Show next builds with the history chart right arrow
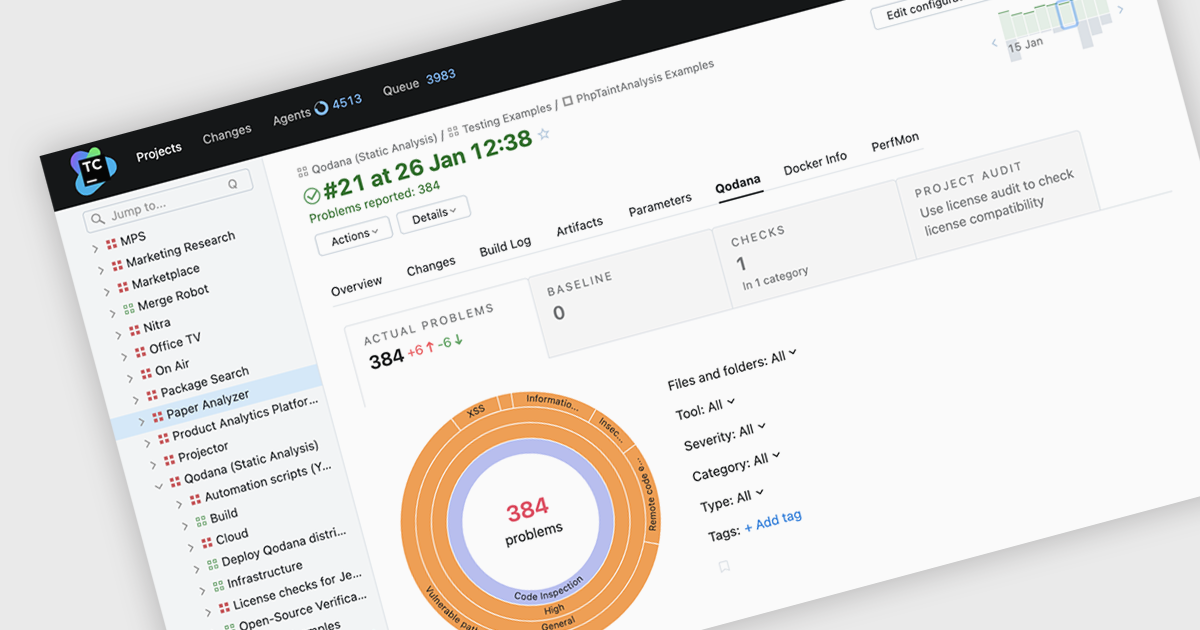This screenshot has height=630, width=1200. pyautogui.click(x=1120, y=10)
